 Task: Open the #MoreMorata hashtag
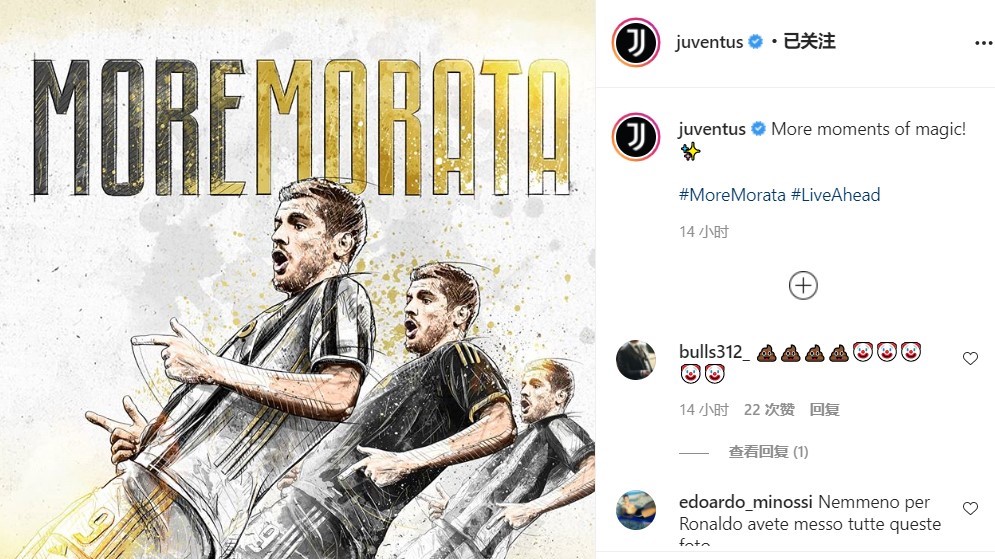[732, 195]
